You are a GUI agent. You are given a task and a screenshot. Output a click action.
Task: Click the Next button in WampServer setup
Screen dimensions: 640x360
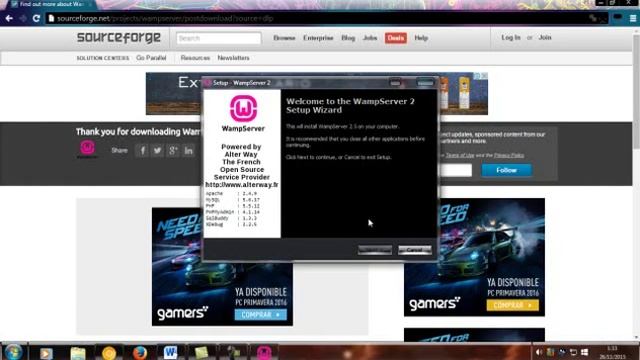point(375,250)
